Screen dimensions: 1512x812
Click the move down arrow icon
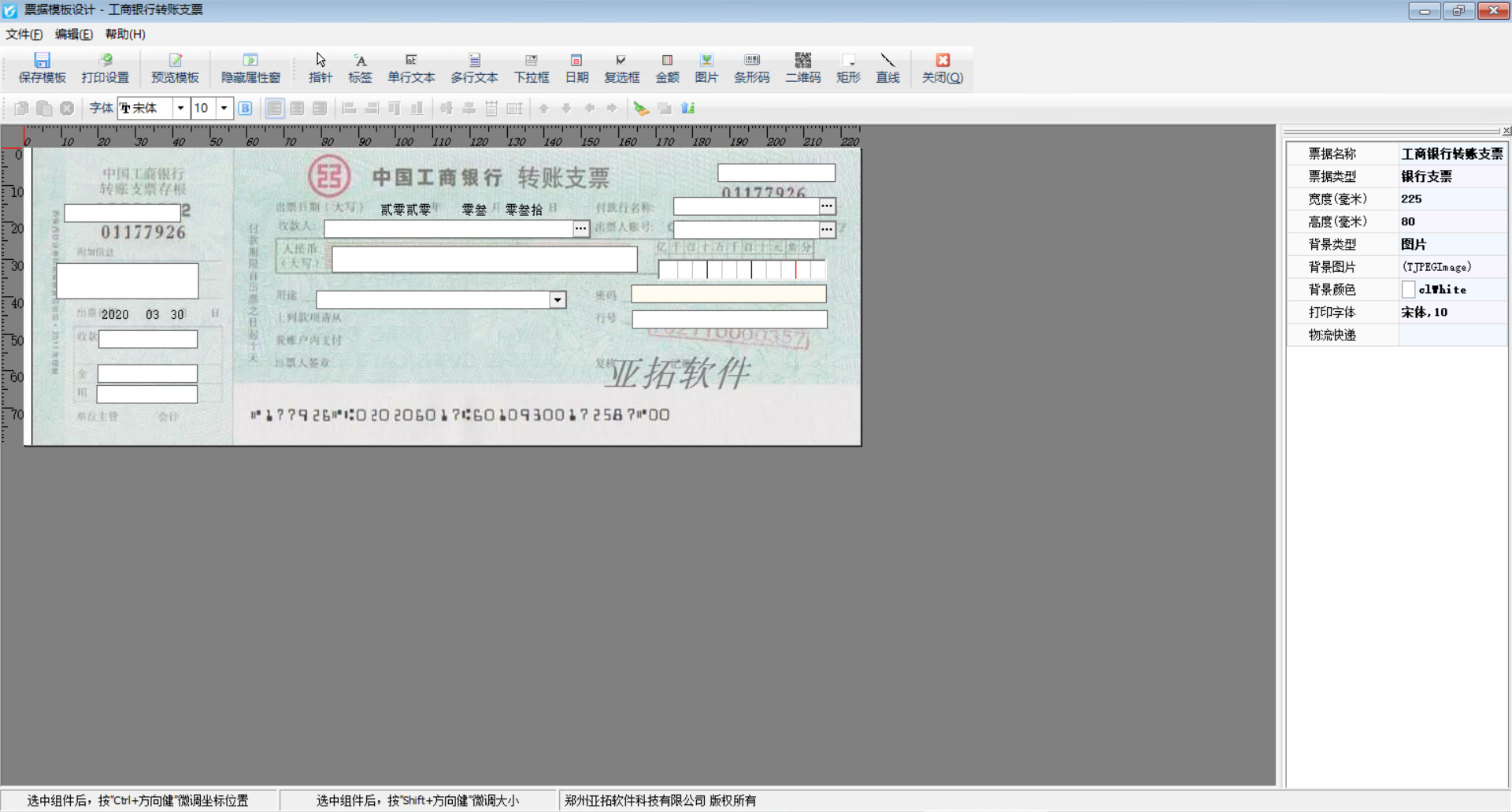(566, 108)
